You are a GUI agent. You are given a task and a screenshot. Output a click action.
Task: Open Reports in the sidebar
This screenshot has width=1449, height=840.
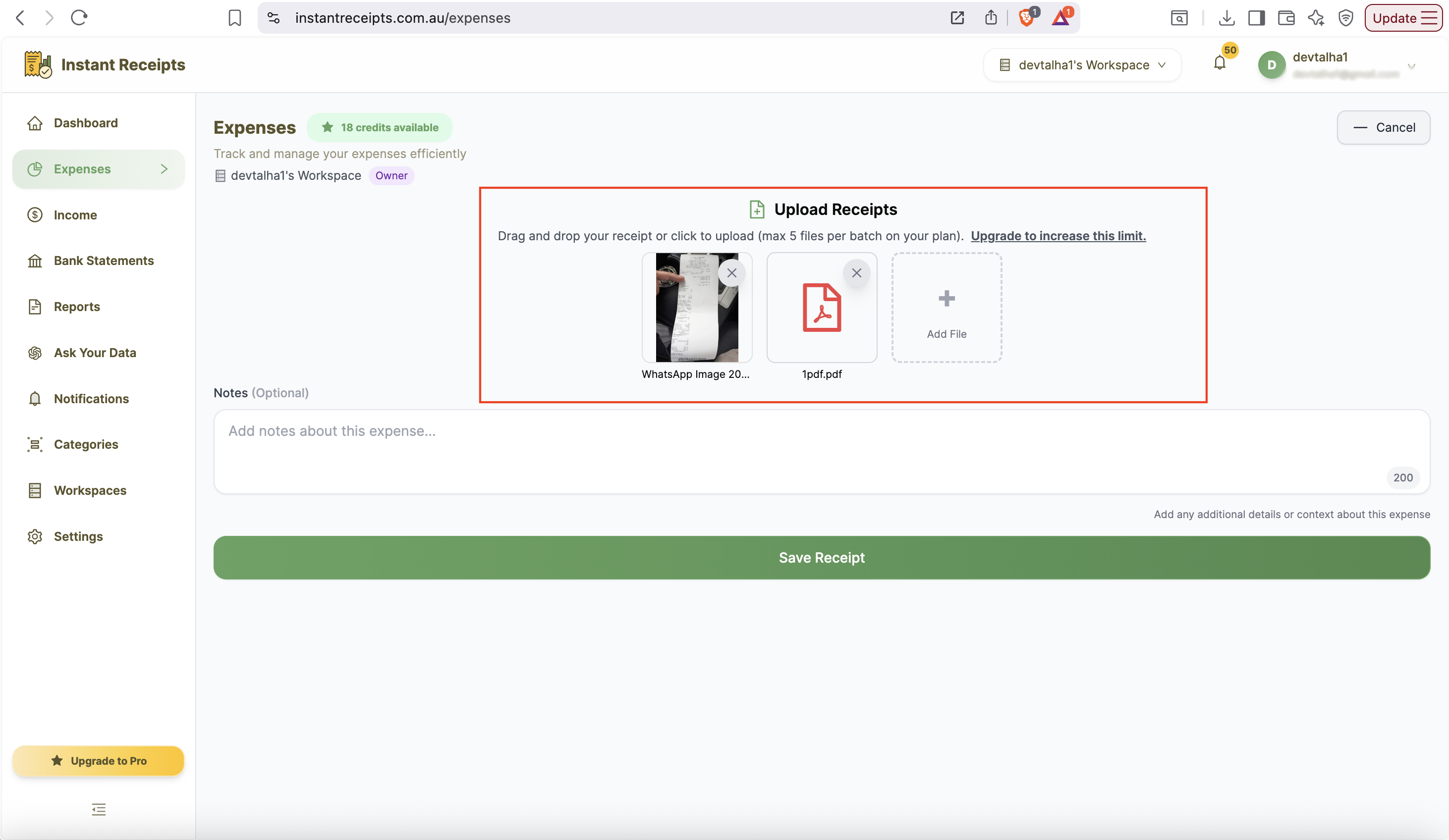(98, 307)
